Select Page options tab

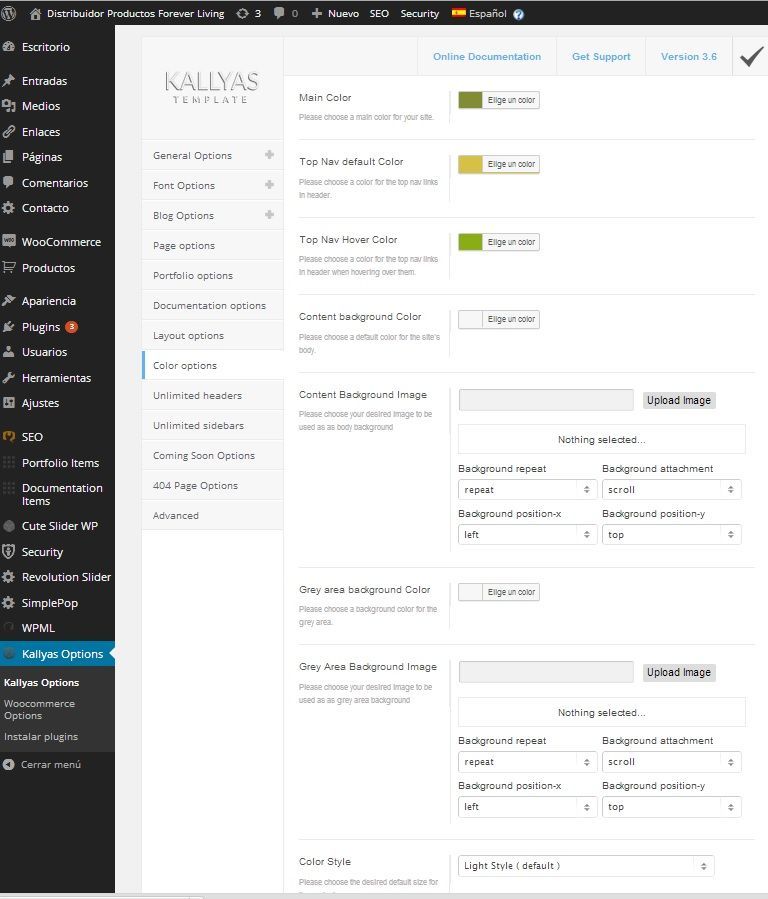click(x=213, y=245)
